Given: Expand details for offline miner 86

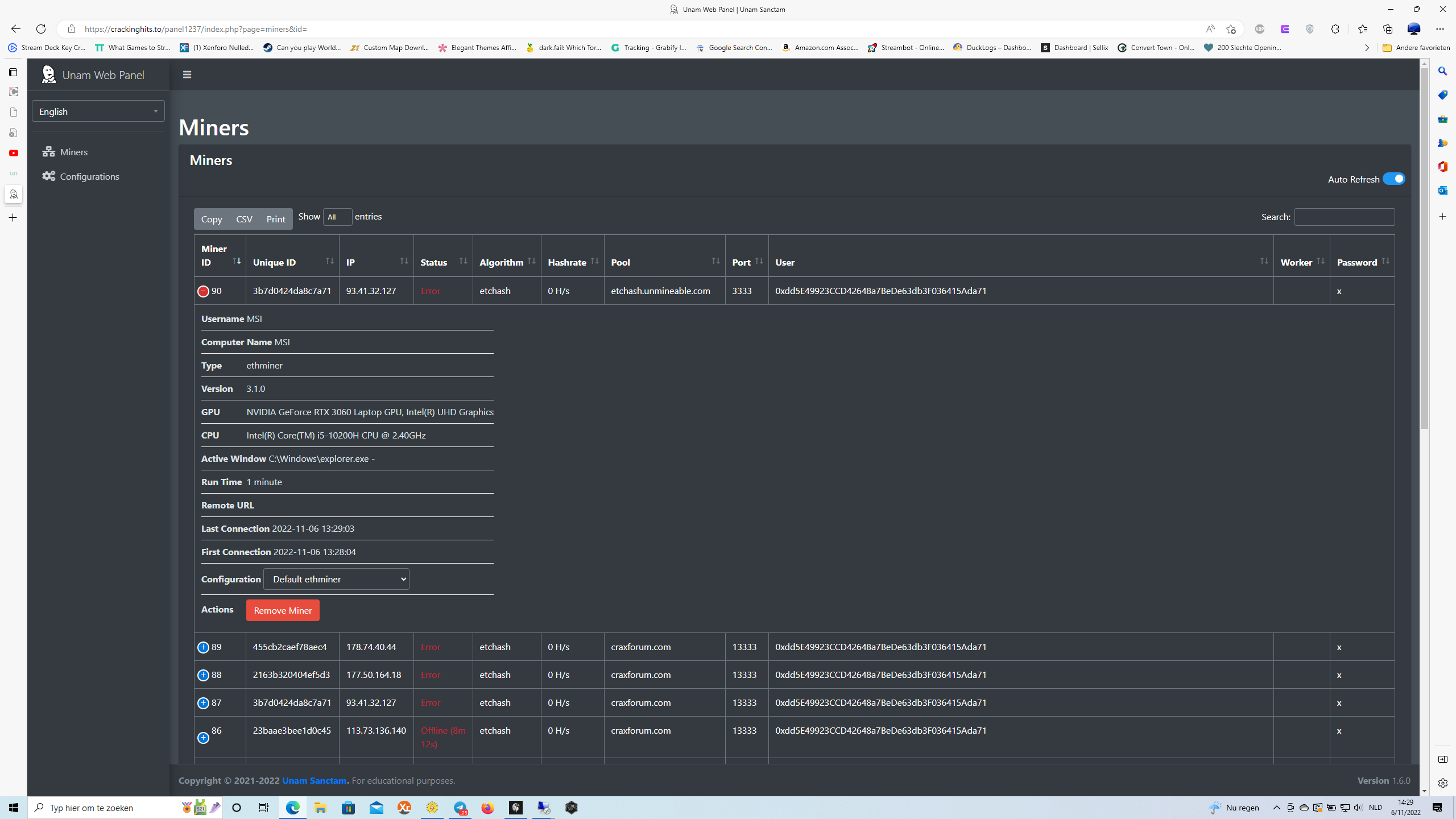Looking at the screenshot, I should pos(202,738).
